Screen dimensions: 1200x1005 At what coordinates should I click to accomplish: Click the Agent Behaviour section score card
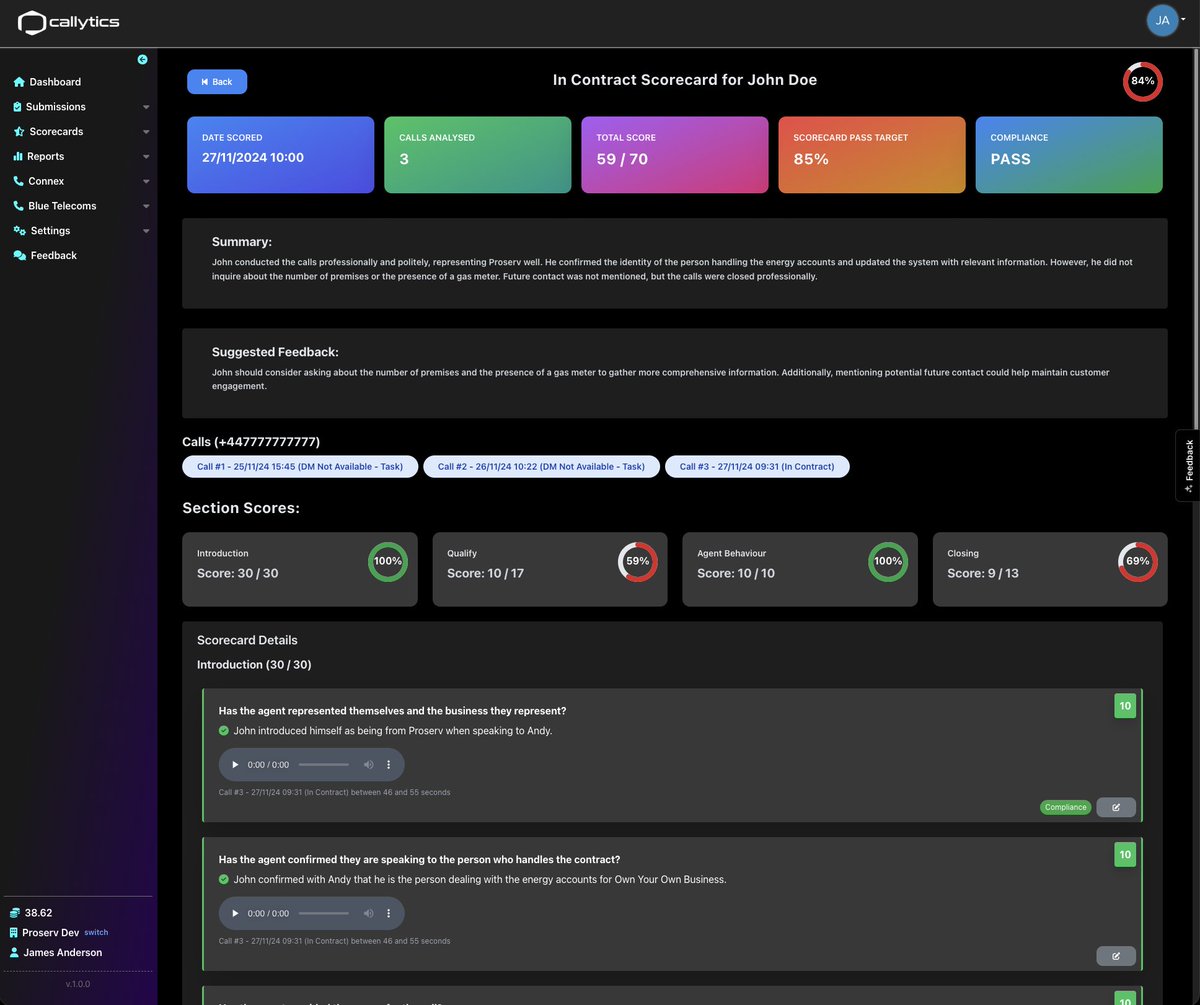(x=800, y=569)
